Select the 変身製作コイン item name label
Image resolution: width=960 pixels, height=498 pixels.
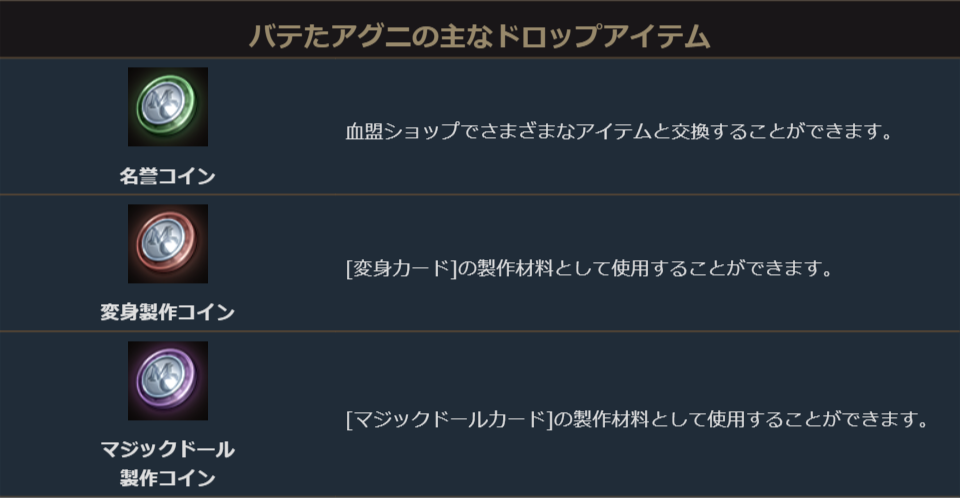167,313
